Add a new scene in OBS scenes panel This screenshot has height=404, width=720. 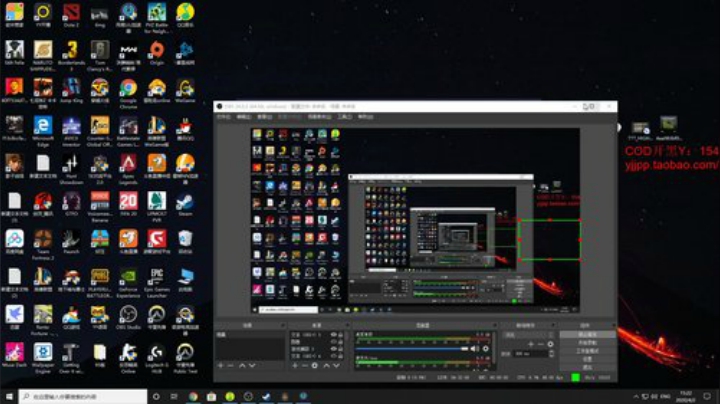coord(221,365)
